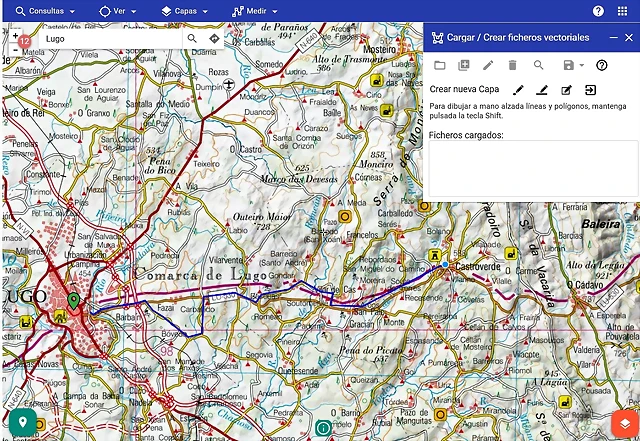Click the yellow circle icon near Manguitas
The width and height of the screenshot is (640, 441).
coord(440,414)
